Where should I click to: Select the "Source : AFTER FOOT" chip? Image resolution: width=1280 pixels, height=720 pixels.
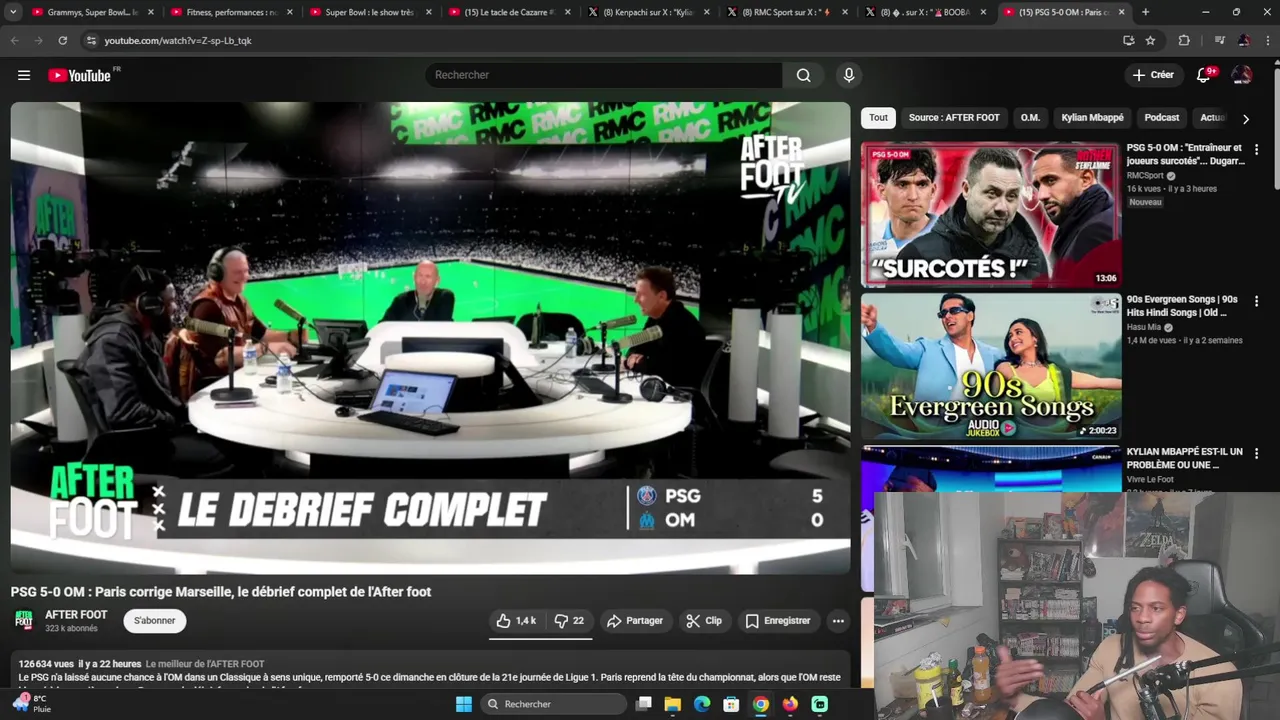point(954,118)
